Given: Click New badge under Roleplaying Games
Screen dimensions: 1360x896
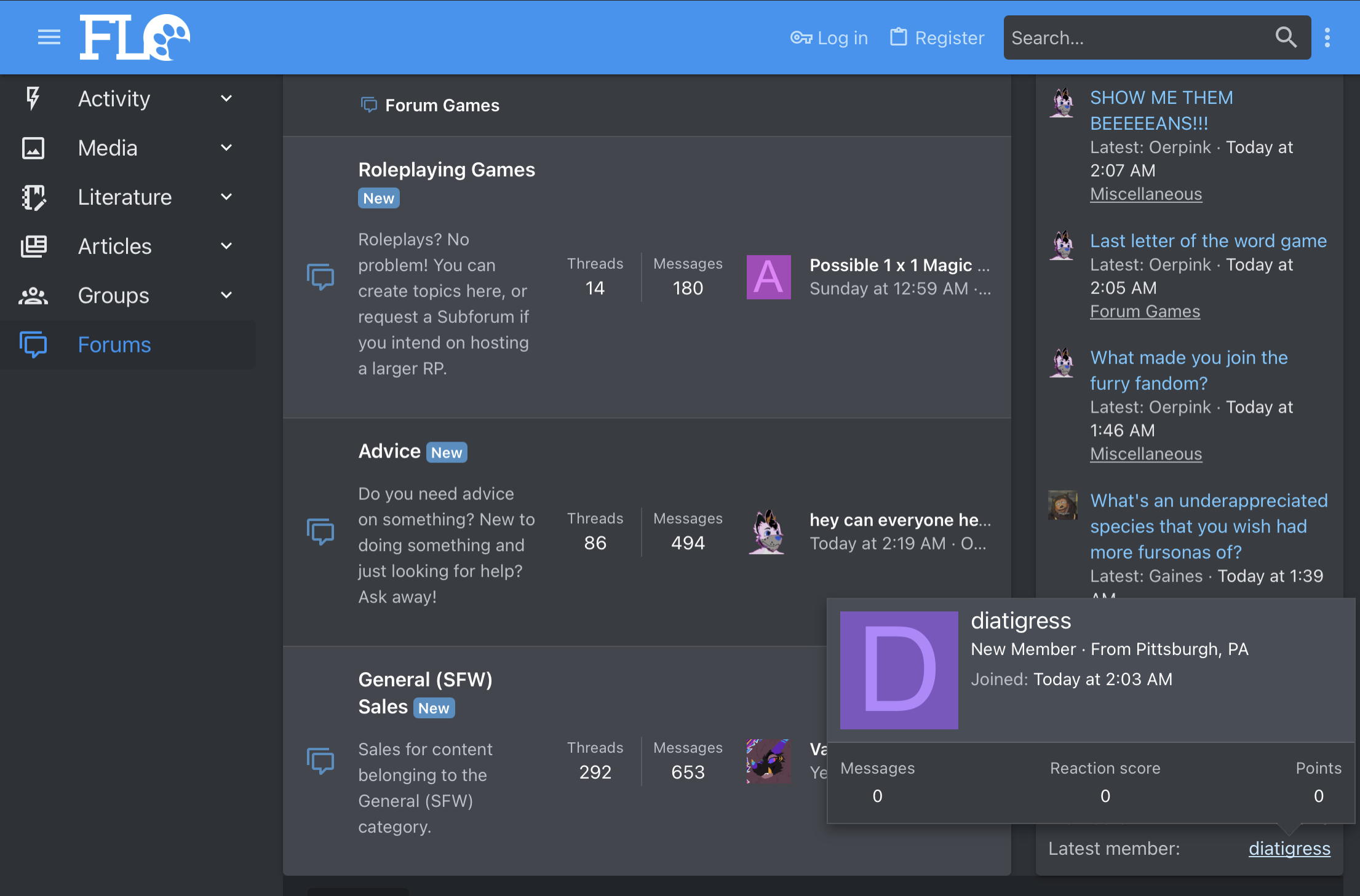Looking at the screenshot, I should coord(379,198).
